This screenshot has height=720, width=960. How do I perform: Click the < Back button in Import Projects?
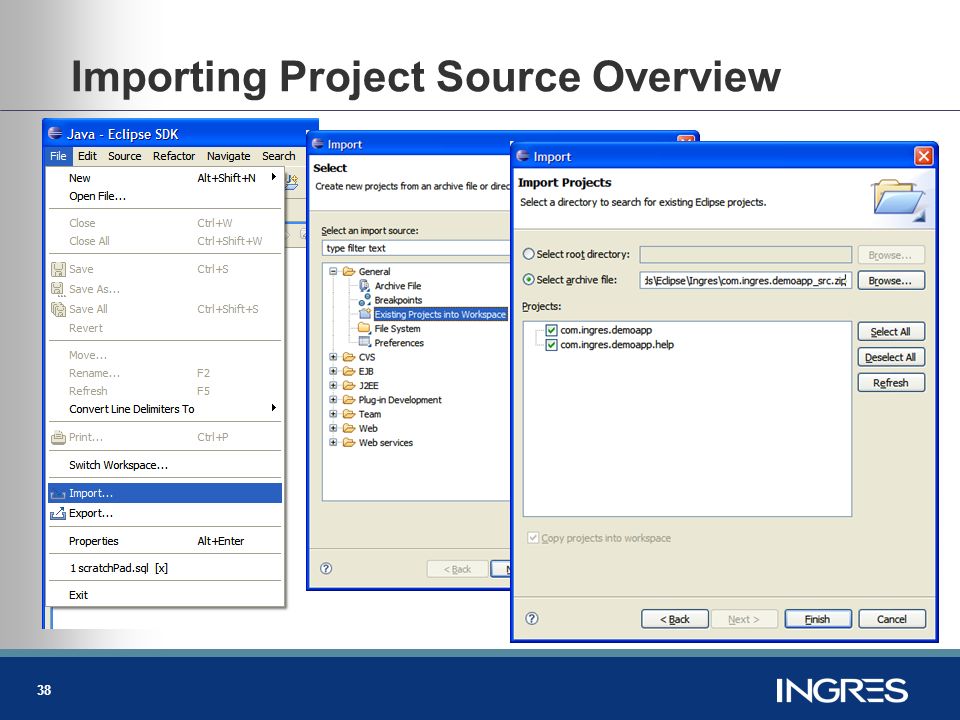point(675,619)
